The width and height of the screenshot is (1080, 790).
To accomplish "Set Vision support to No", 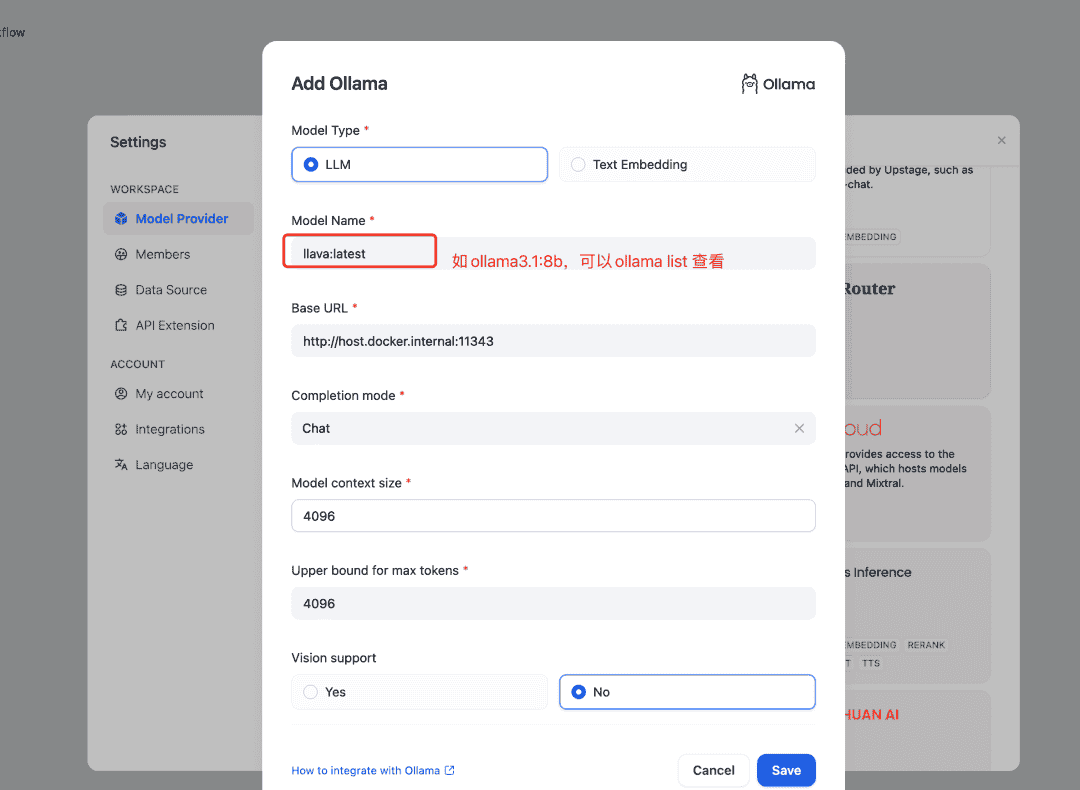I will (x=578, y=692).
